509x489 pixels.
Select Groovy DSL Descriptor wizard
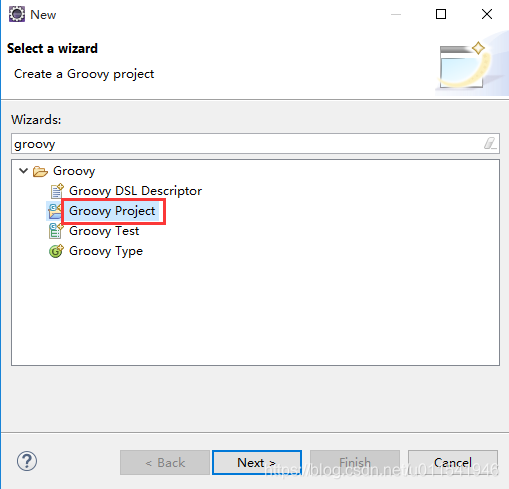click(135, 191)
